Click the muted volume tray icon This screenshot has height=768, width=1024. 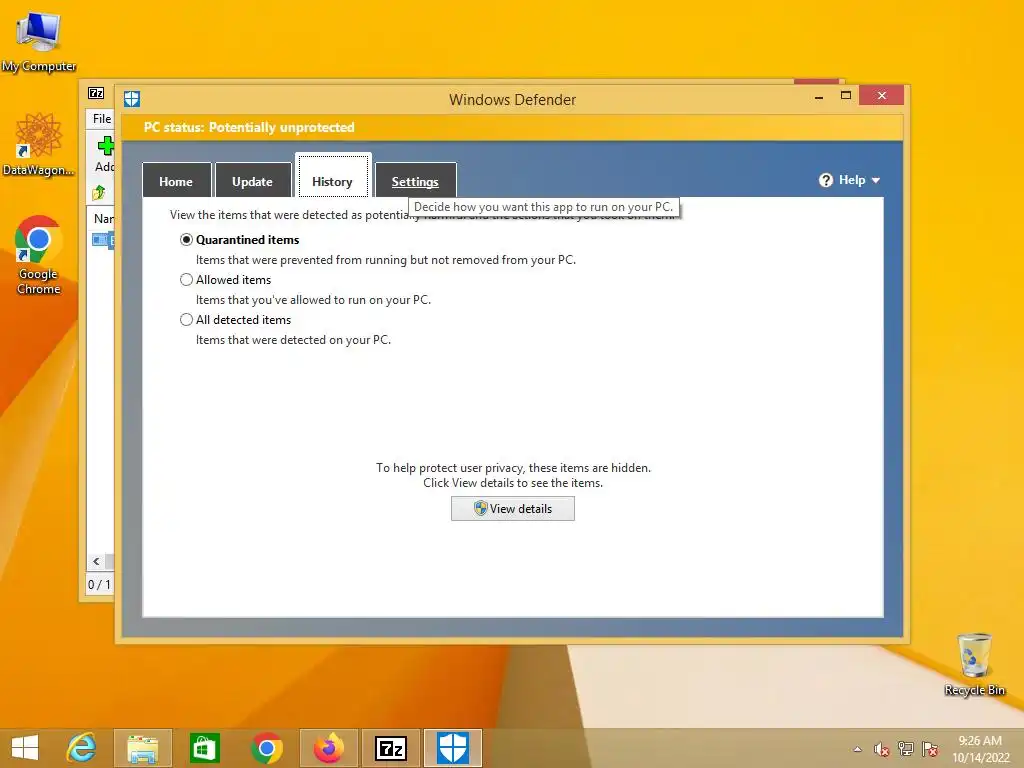[881, 749]
